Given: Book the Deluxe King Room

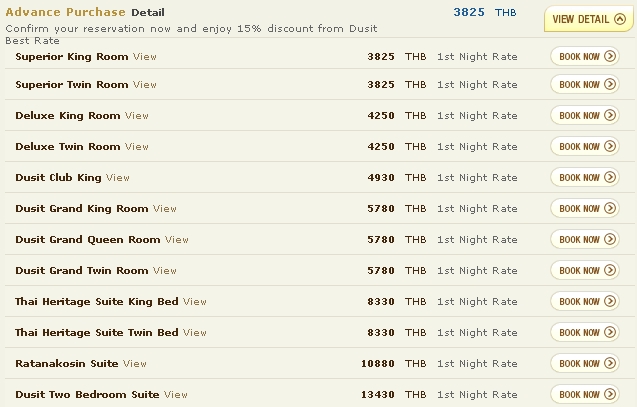Looking at the screenshot, I should 585,116.
